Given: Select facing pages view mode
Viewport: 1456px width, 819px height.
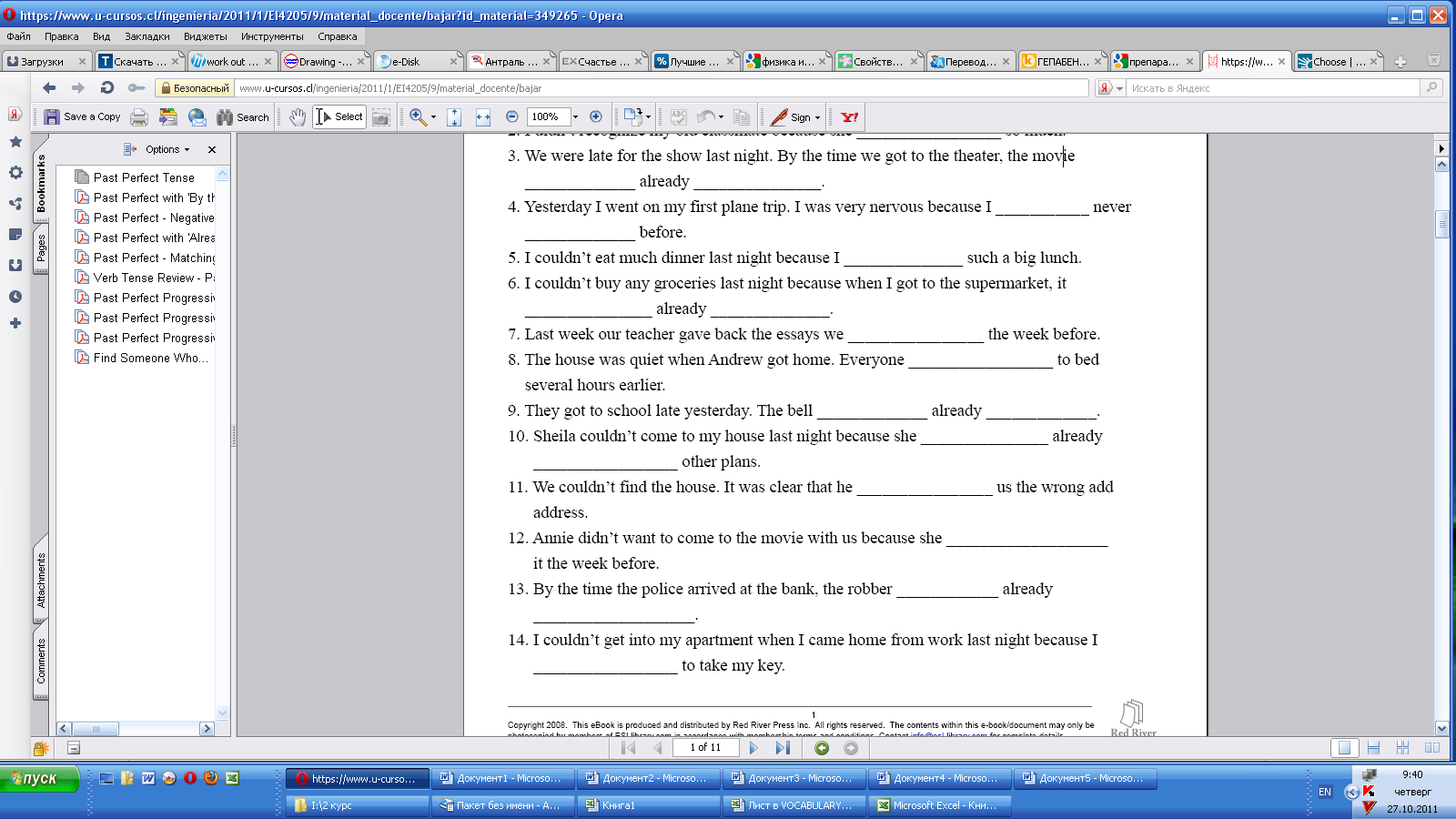Looking at the screenshot, I should [x=1431, y=748].
